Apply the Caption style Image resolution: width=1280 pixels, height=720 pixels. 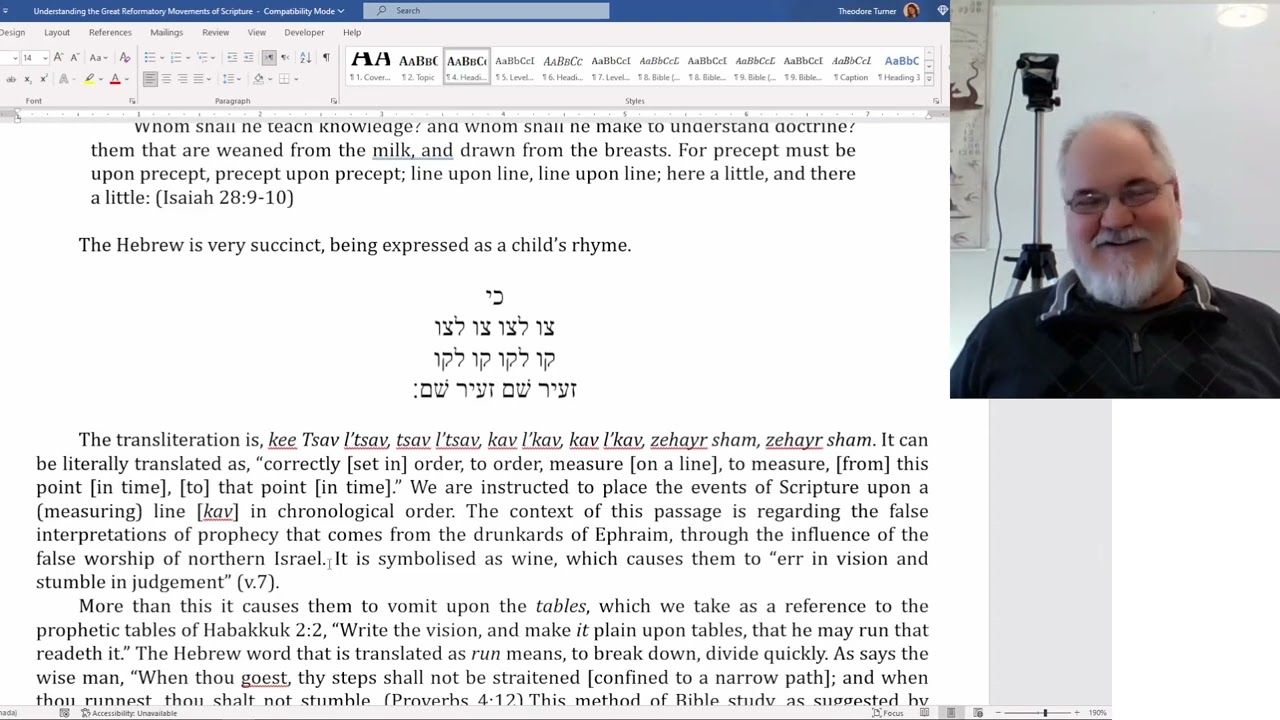pyautogui.click(x=851, y=66)
